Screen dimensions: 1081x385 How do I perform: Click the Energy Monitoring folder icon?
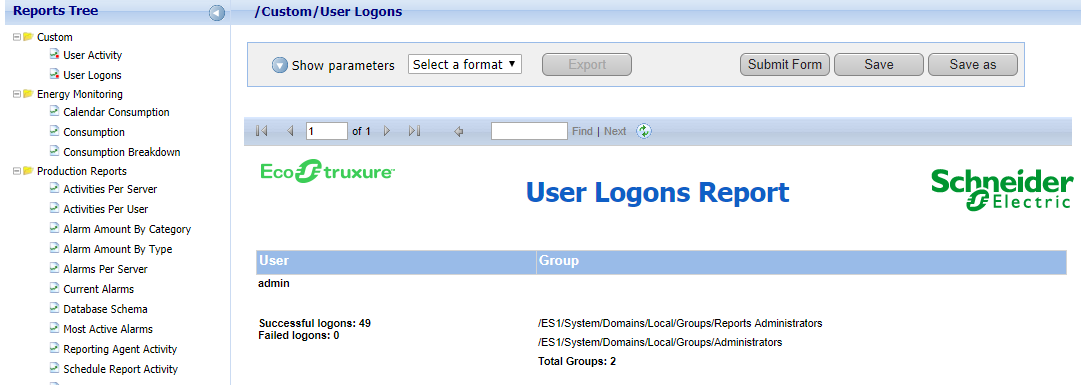point(28,94)
